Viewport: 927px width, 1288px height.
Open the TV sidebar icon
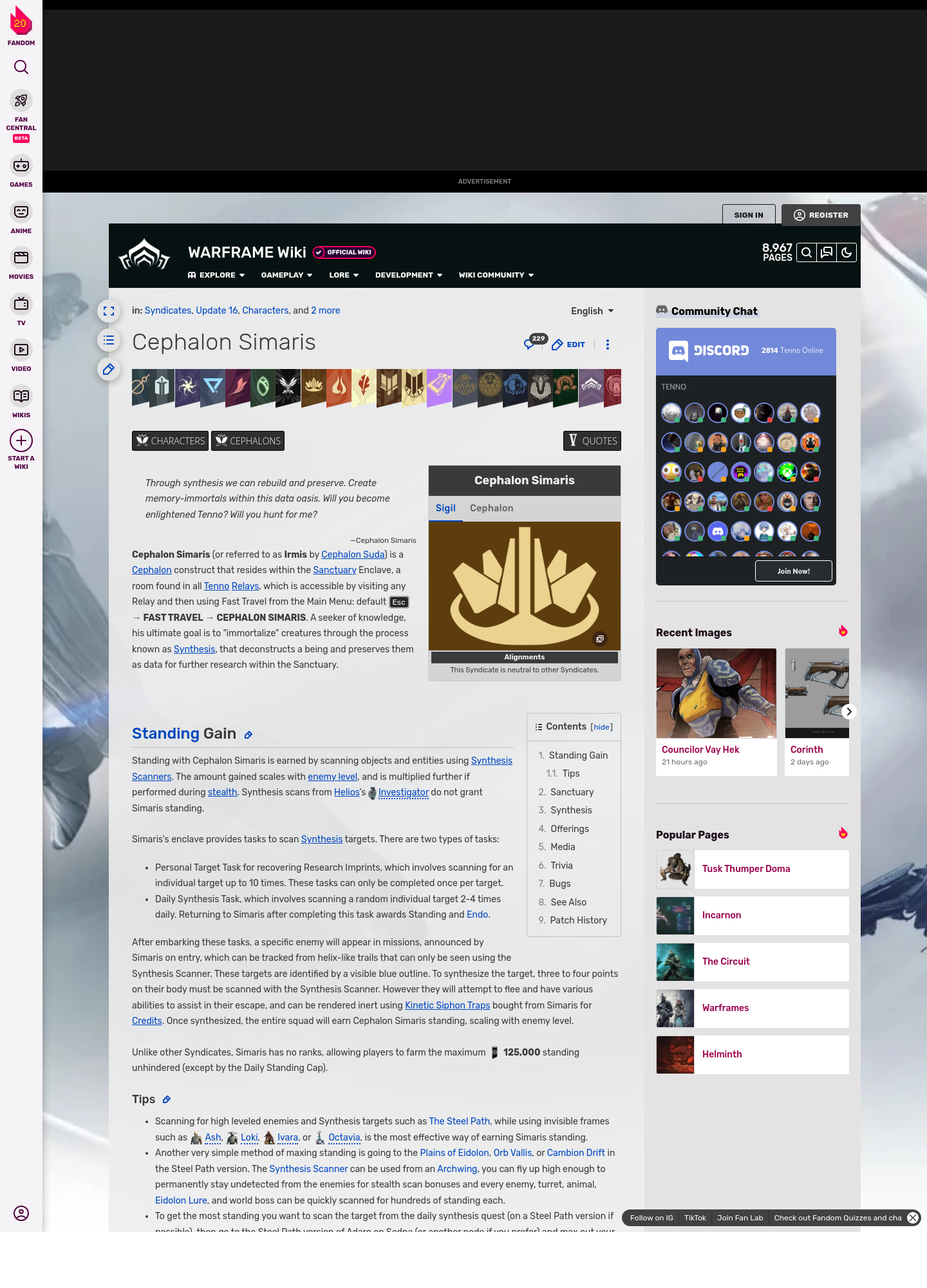pos(21,304)
